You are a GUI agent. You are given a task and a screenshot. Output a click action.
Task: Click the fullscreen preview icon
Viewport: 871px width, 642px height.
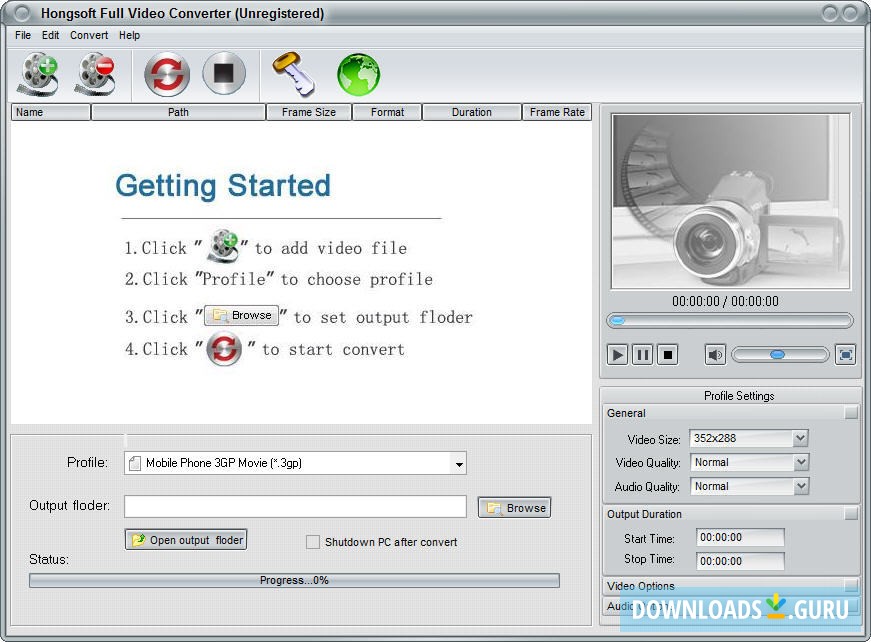coord(845,354)
